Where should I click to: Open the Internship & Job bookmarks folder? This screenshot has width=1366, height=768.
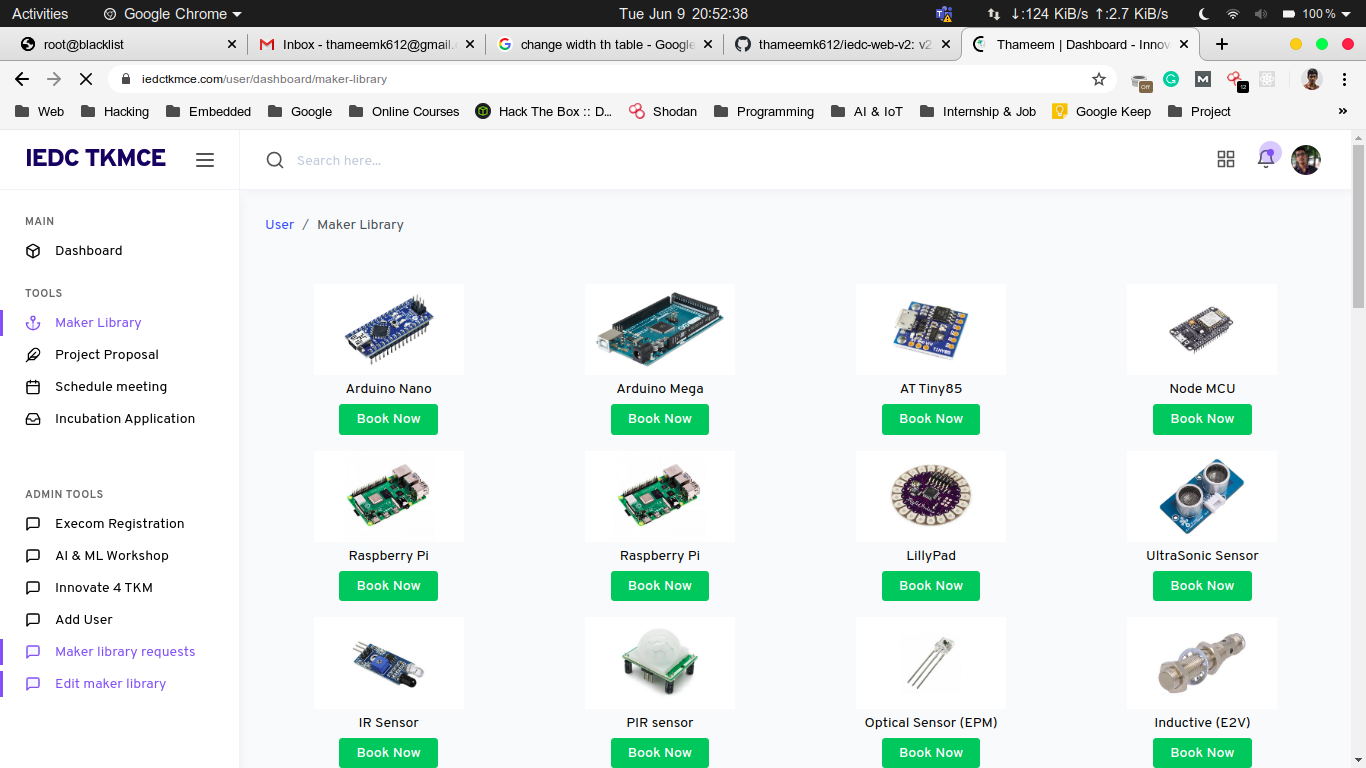tap(978, 111)
